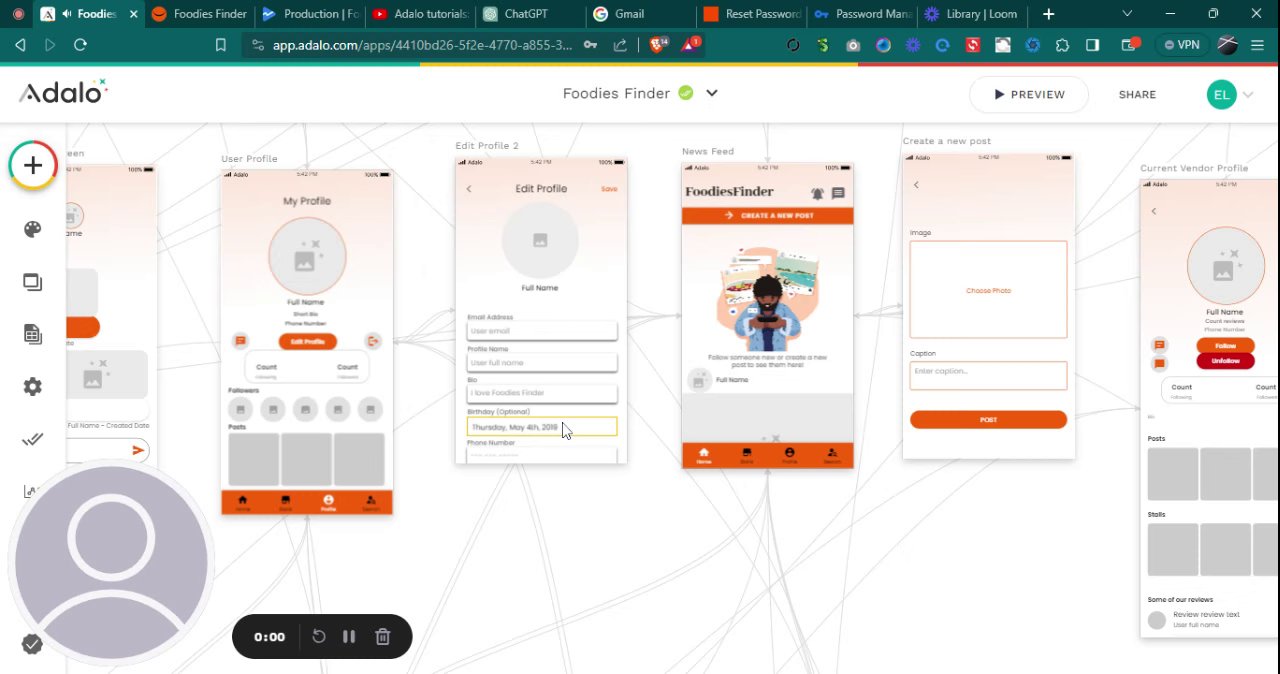Click the POST button
1280x674 pixels.
pos(988,420)
